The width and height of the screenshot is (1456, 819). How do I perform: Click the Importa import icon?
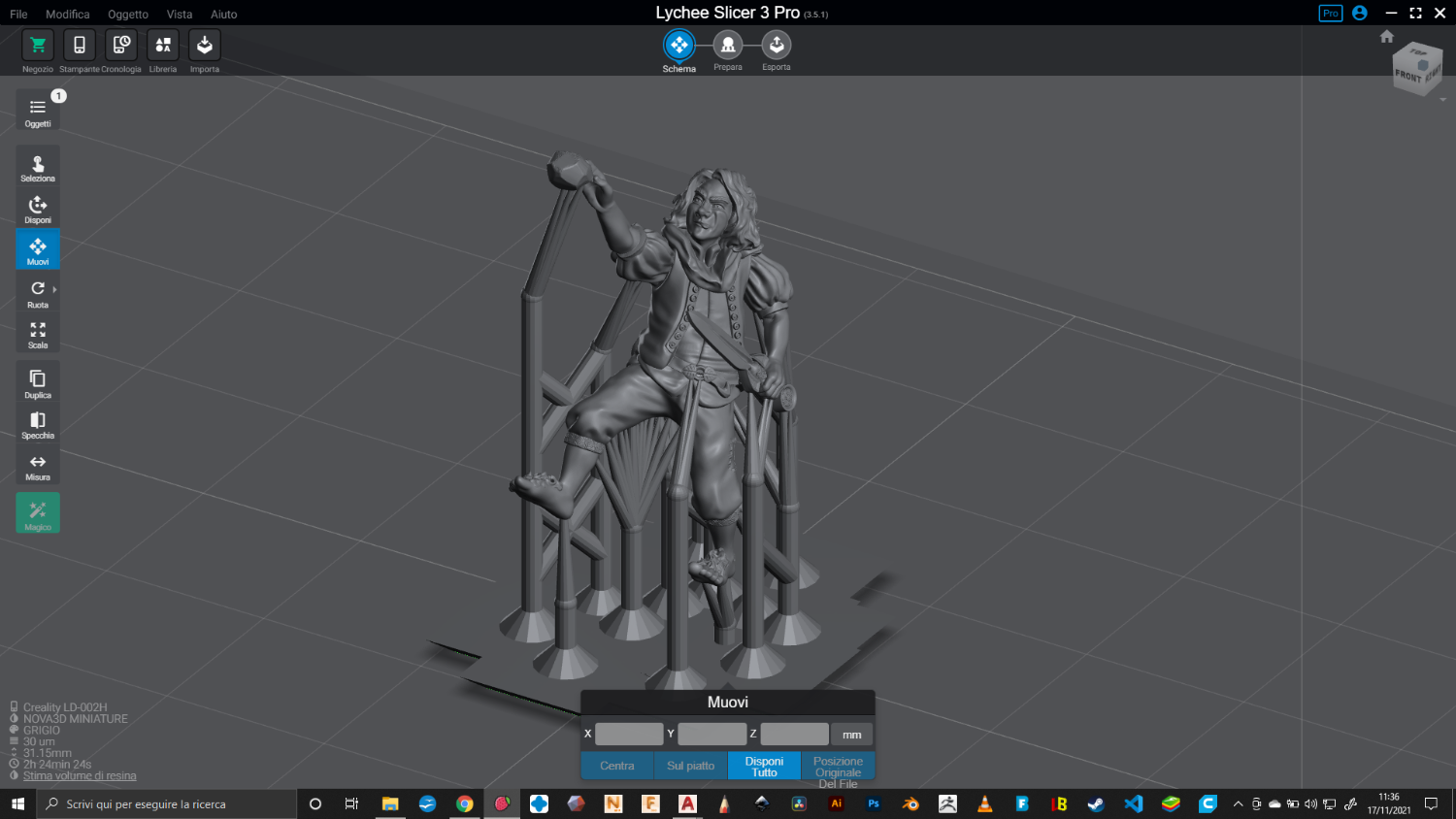tap(205, 46)
